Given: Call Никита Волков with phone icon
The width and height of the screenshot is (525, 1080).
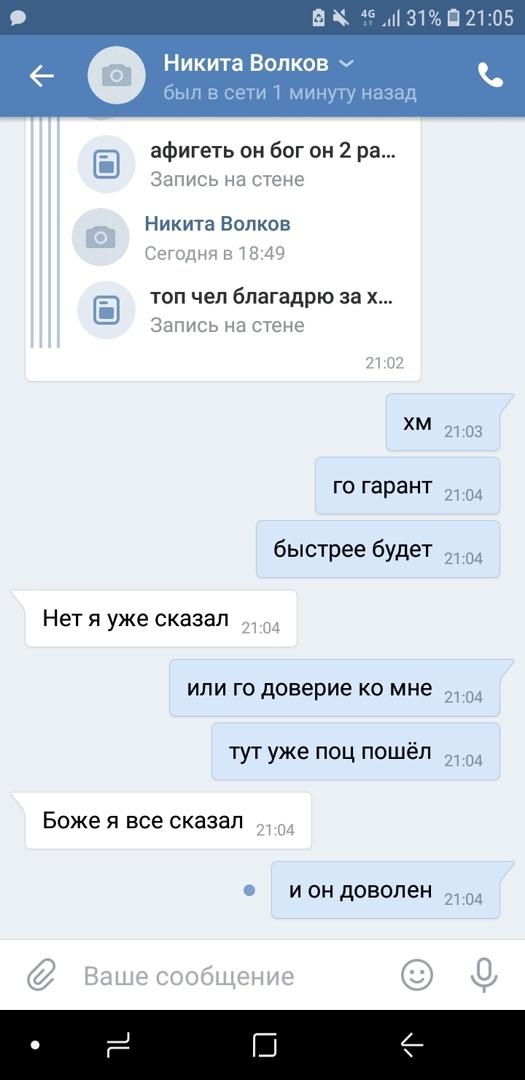Looking at the screenshot, I should point(490,76).
